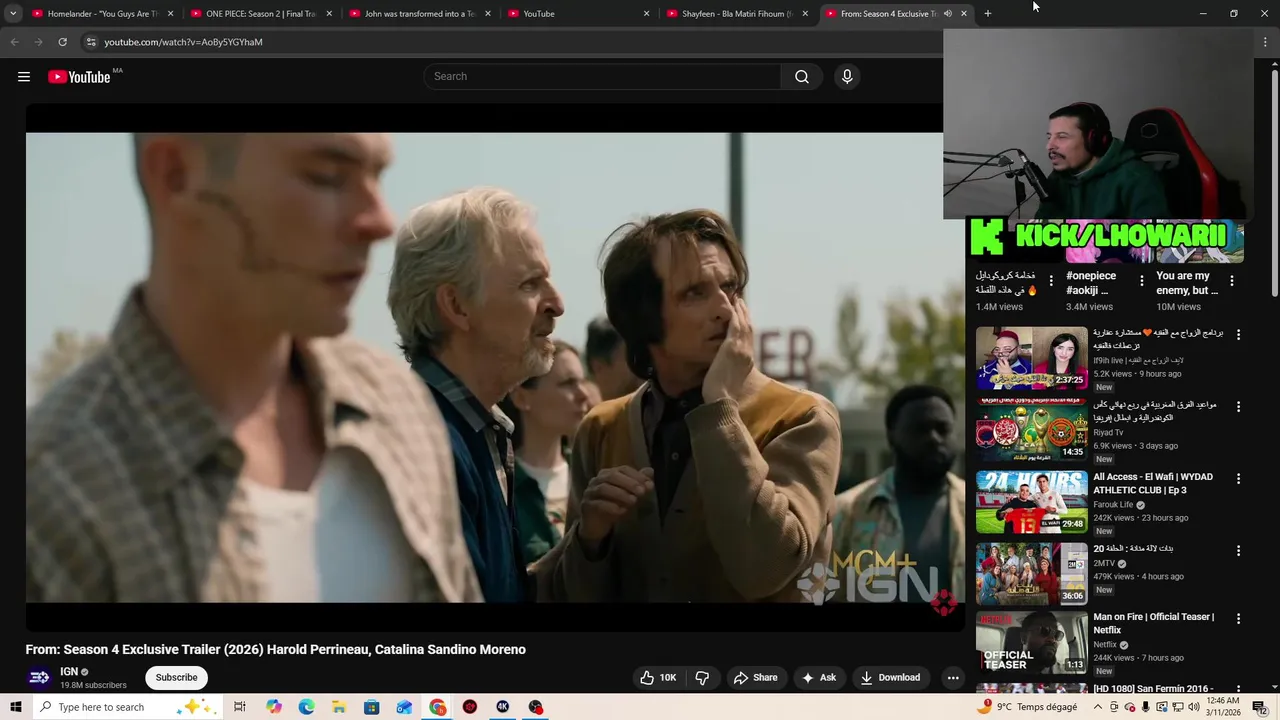Like the video with thumbs up
The image size is (1280, 720).
658,678
